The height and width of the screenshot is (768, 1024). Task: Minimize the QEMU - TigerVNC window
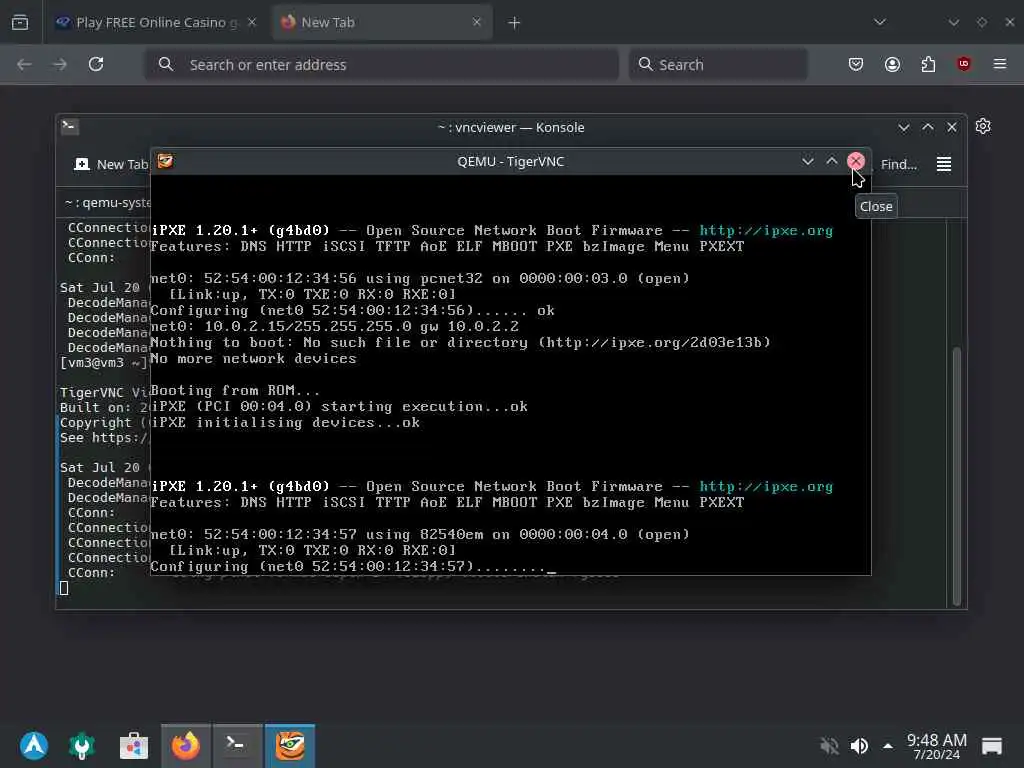808,161
